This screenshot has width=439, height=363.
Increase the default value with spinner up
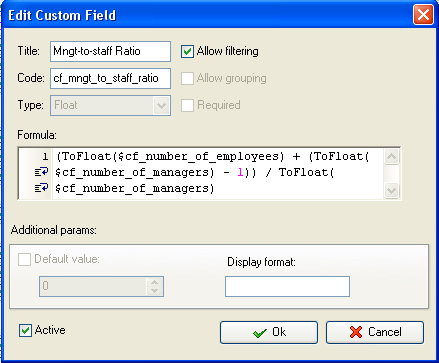[154, 282]
